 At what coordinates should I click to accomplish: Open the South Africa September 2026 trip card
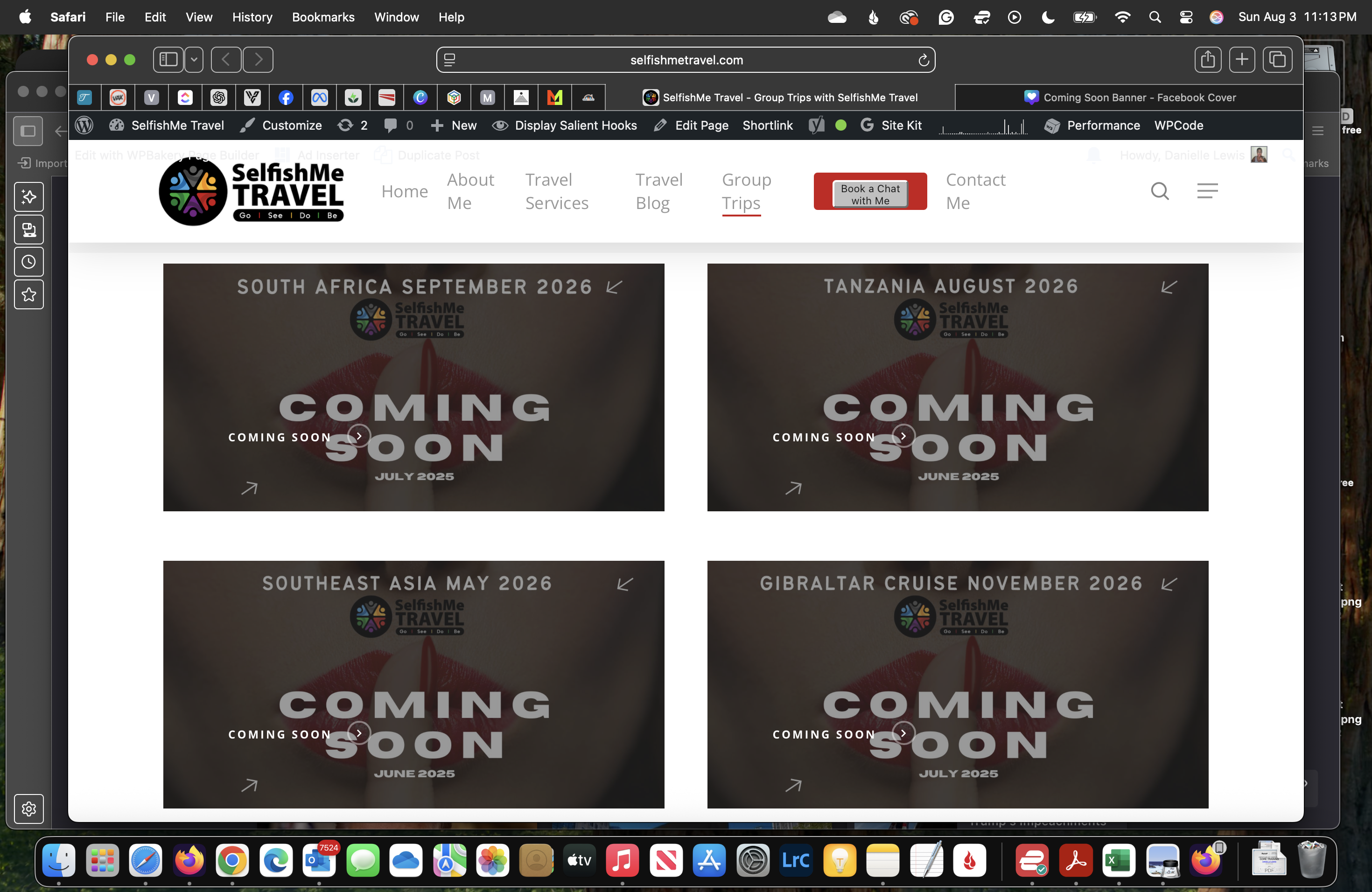point(413,387)
